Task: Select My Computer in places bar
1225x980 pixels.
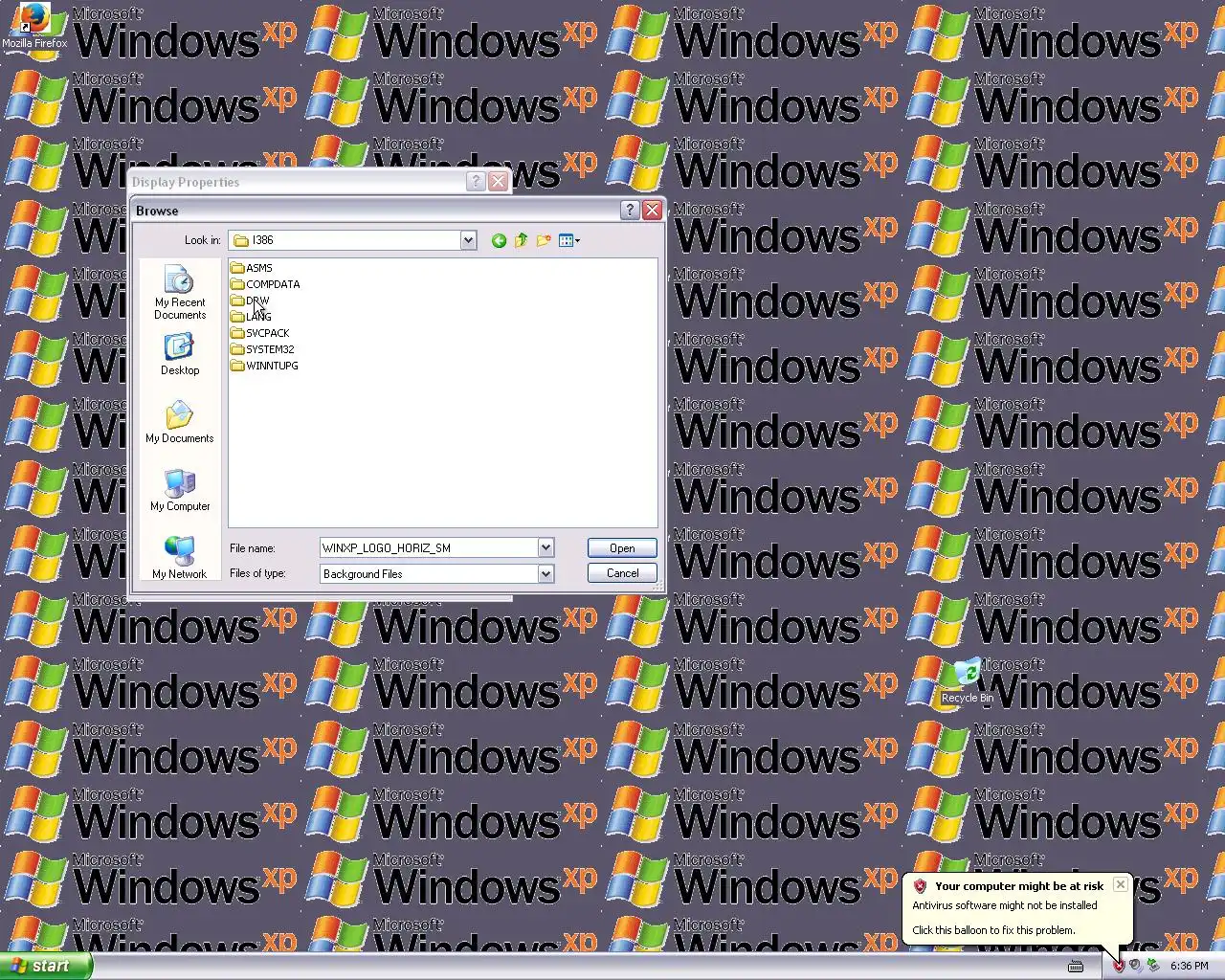Action: [x=180, y=491]
